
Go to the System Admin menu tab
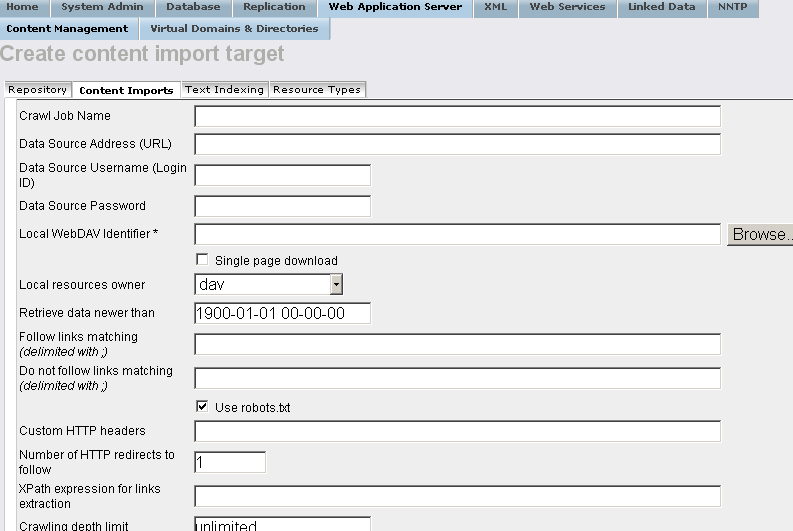click(102, 8)
